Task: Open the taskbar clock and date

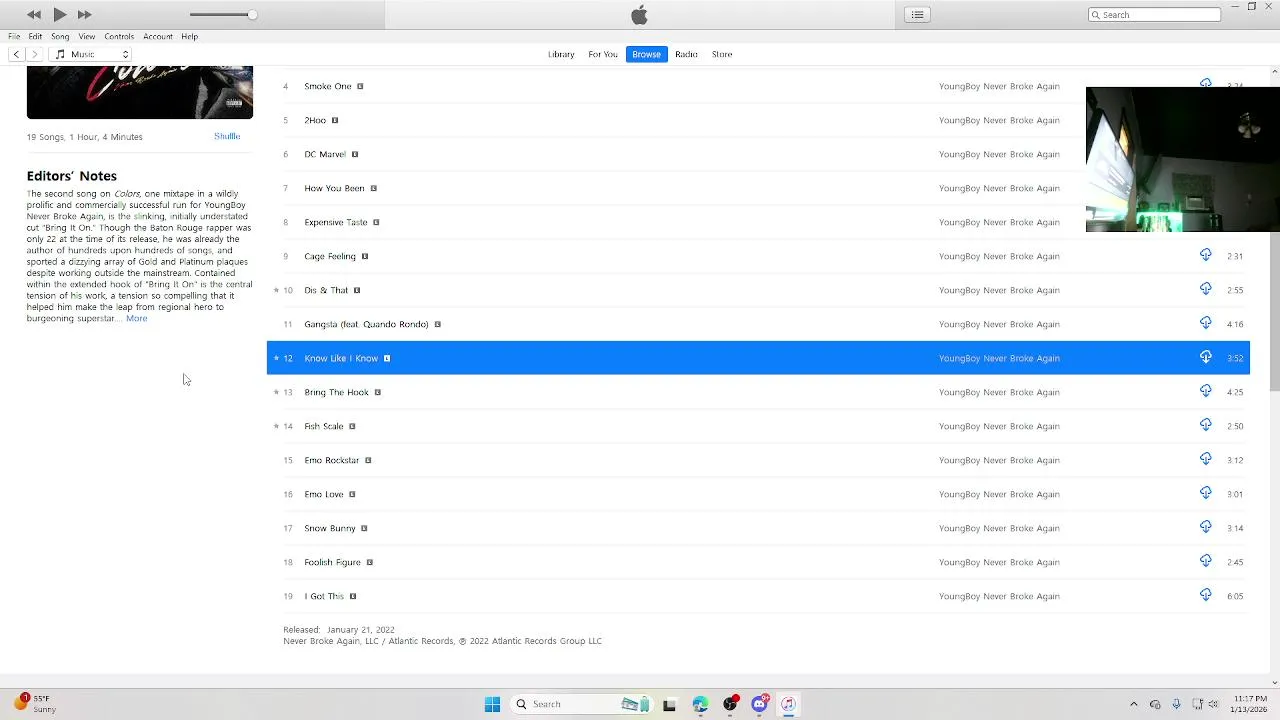Action: pos(1250,704)
